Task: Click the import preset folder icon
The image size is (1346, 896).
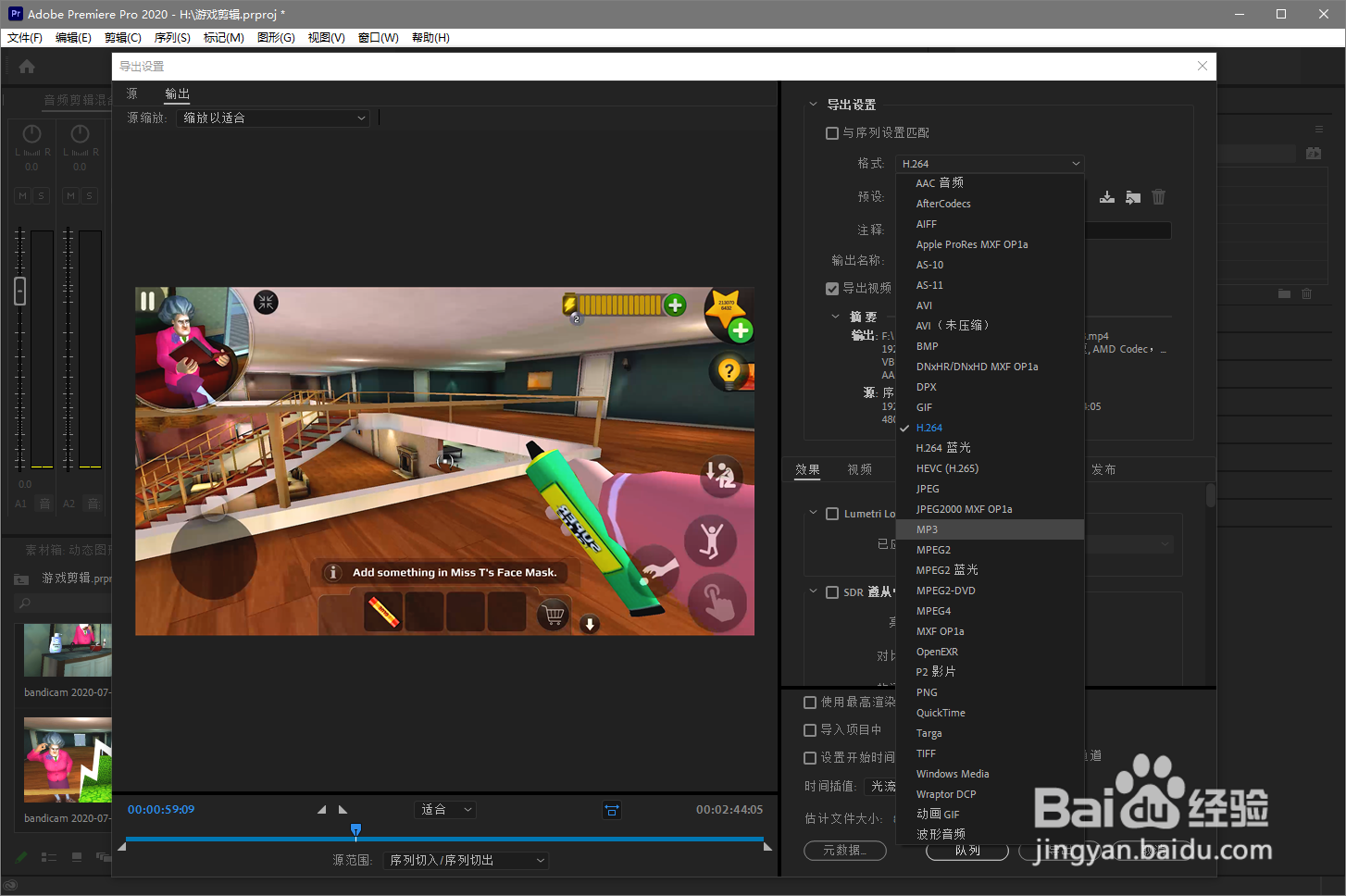Action: 1133,197
